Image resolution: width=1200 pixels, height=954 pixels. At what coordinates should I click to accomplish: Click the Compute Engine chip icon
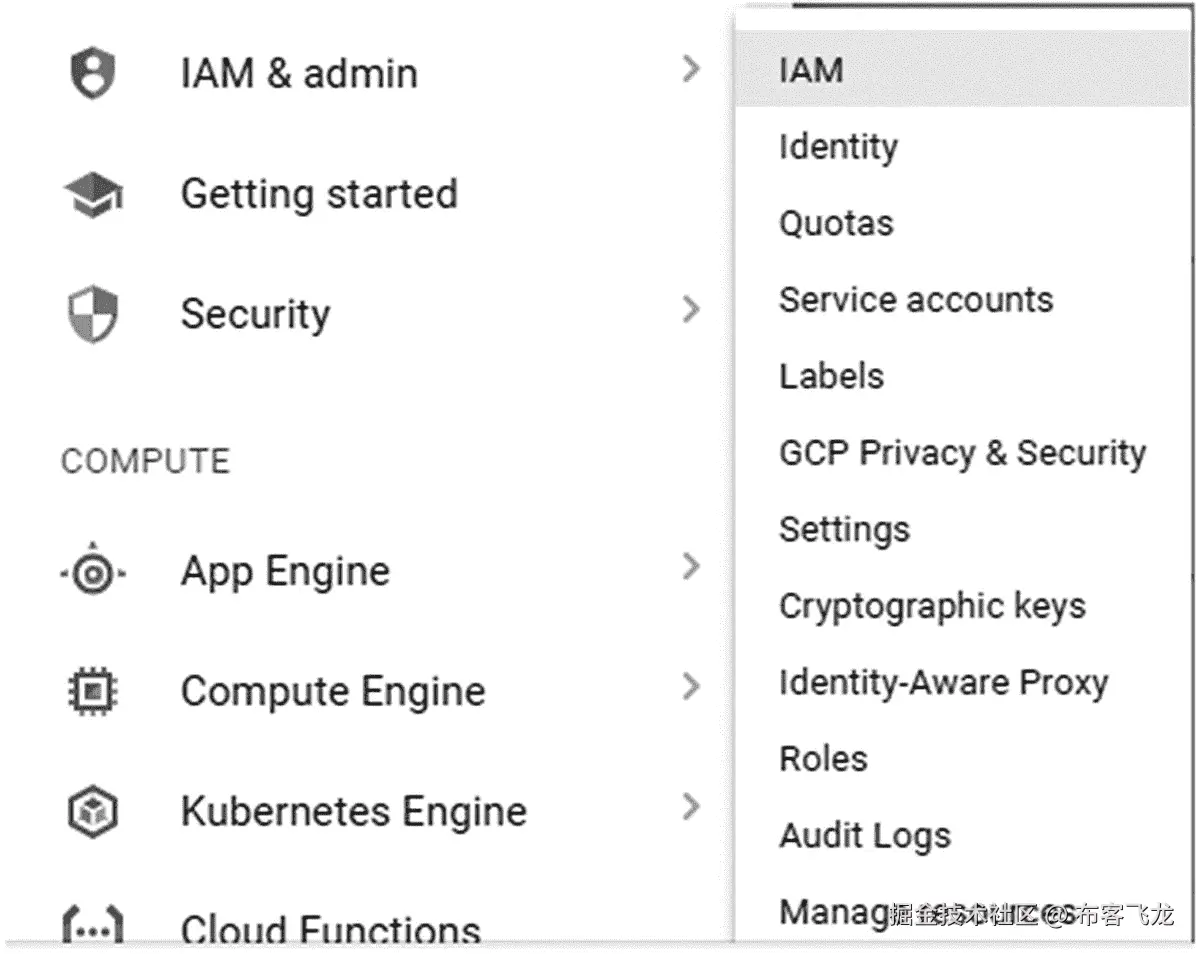point(92,692)
